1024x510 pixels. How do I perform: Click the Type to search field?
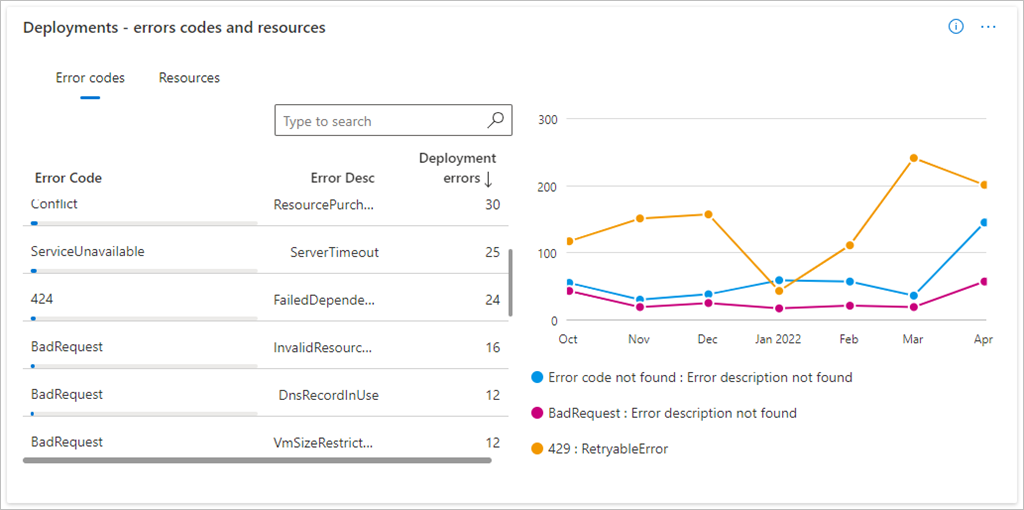click(x=380, y=121)
